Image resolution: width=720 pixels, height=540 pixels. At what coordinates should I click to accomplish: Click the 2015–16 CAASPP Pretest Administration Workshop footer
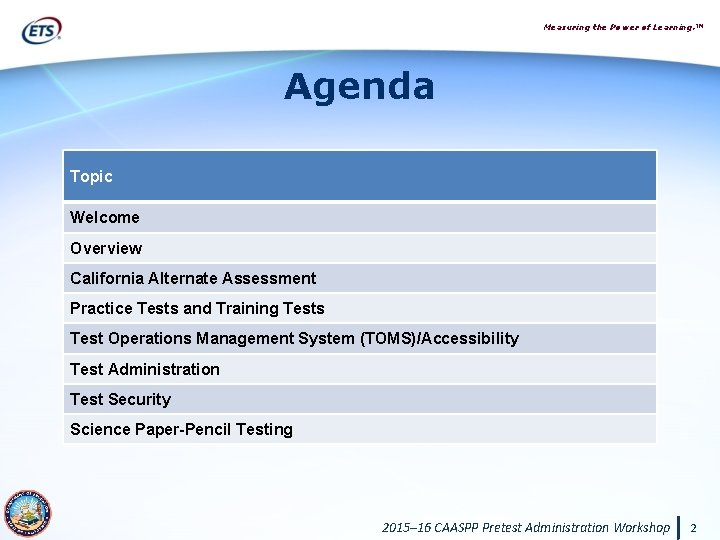(526, 527)
